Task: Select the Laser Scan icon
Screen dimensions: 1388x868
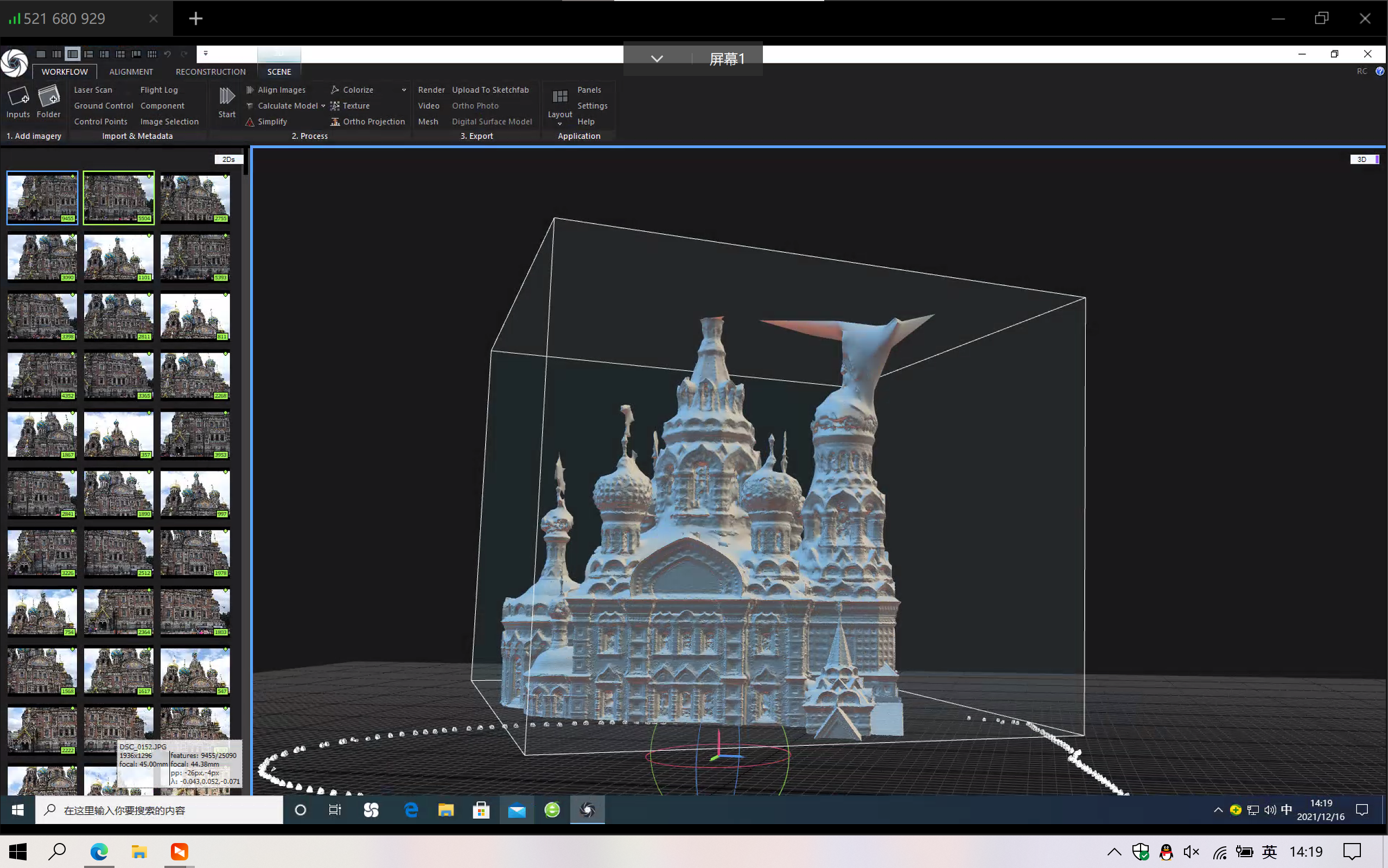Action: tap(92, 89)
